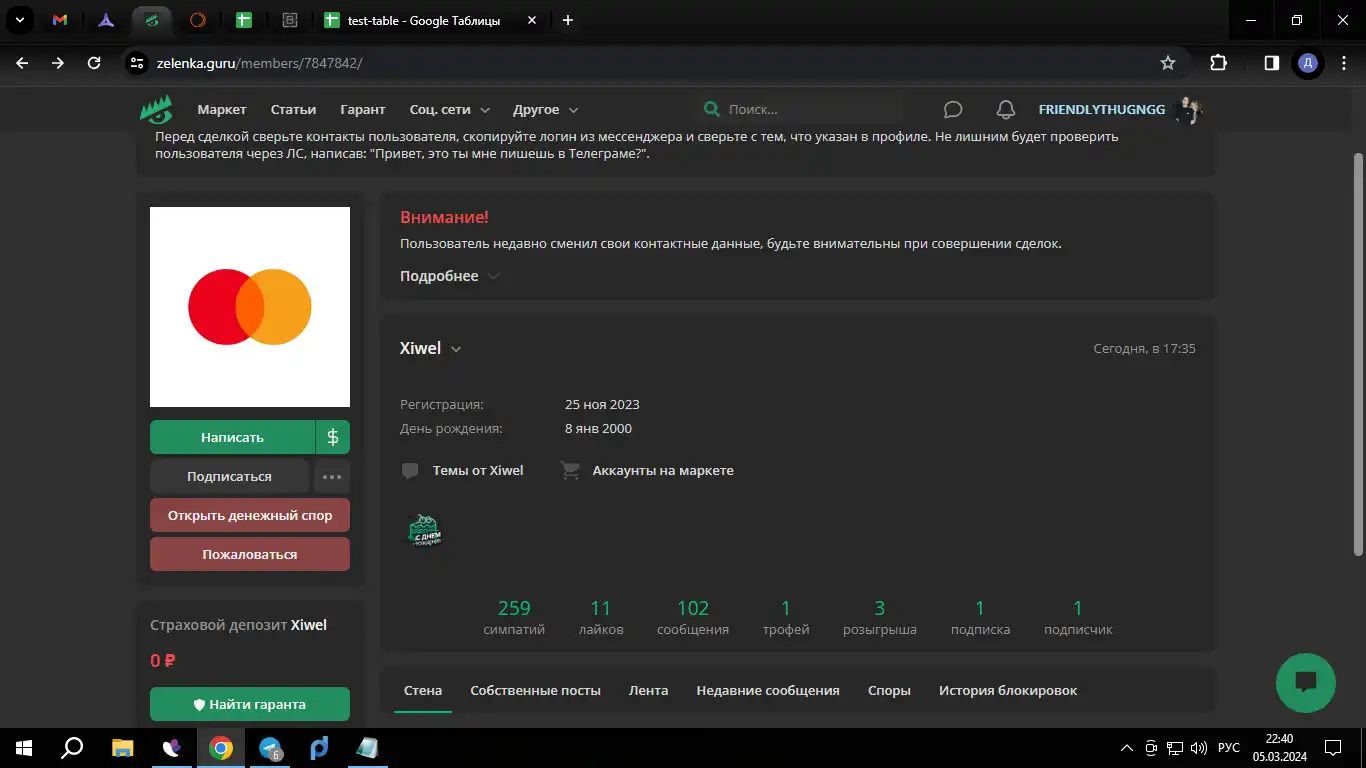Open the three-dots menu beside Подписаться

pyautogui.click(x=332, y=477)
